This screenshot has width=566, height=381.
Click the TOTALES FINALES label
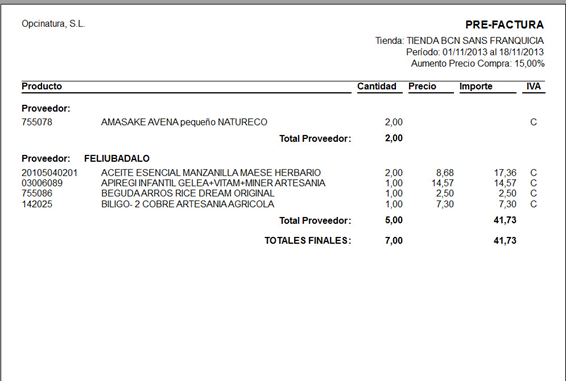[x=308, y=241]
